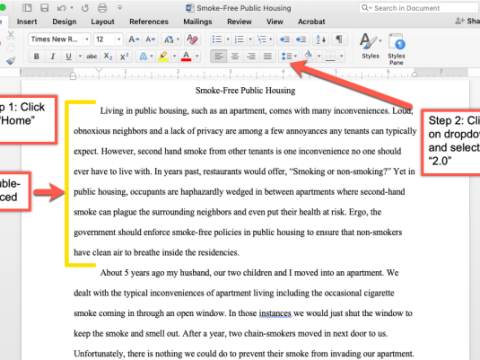Align text left
Screen dimensions: 480x360
pyautogui.click(x=219, y=56)
